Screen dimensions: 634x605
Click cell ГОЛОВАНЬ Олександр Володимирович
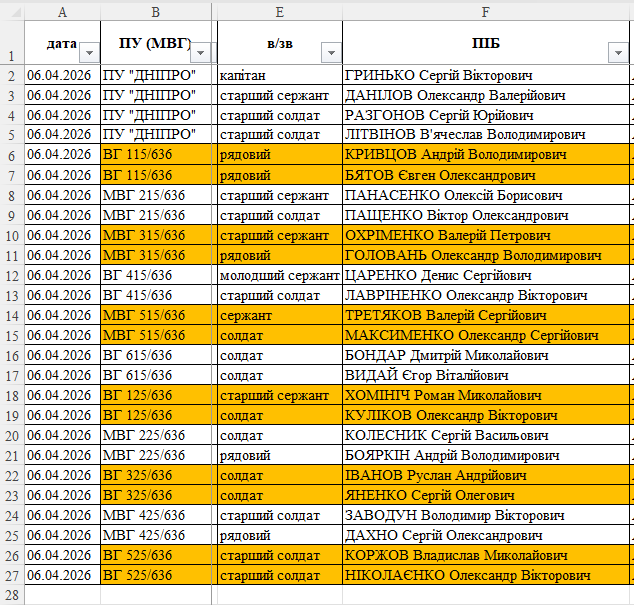(x=486, y=255)
